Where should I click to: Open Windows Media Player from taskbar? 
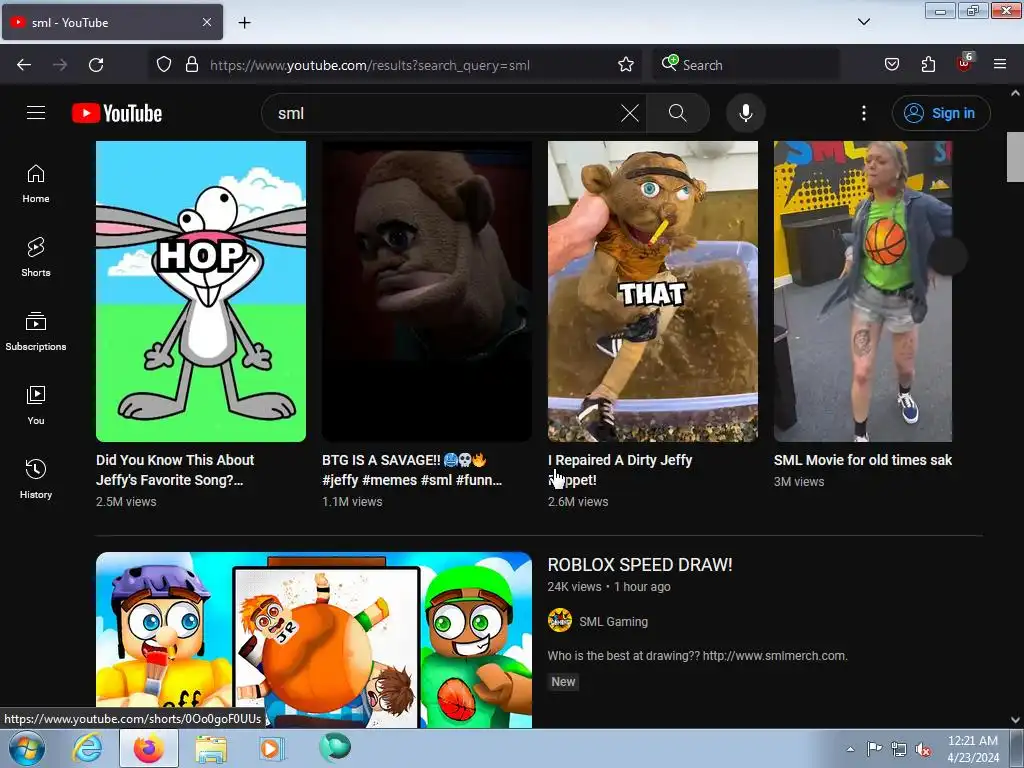point(272,748)
